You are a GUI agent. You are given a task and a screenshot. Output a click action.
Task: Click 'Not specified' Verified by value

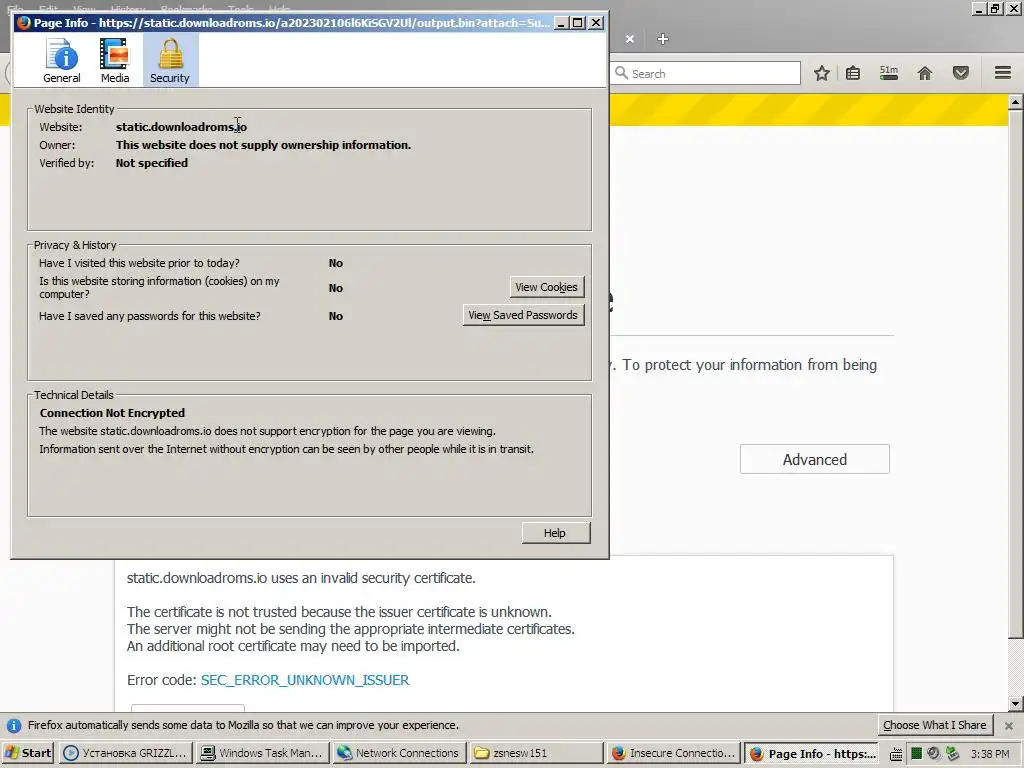tap(152, 163)
